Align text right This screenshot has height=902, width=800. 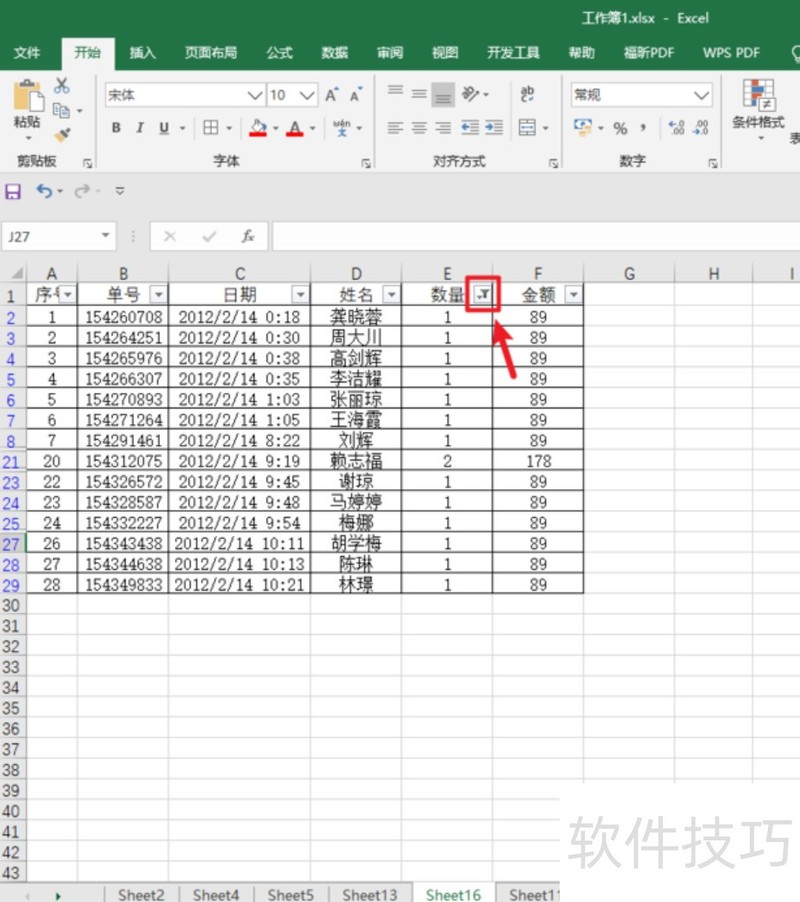tap(443, 128)
